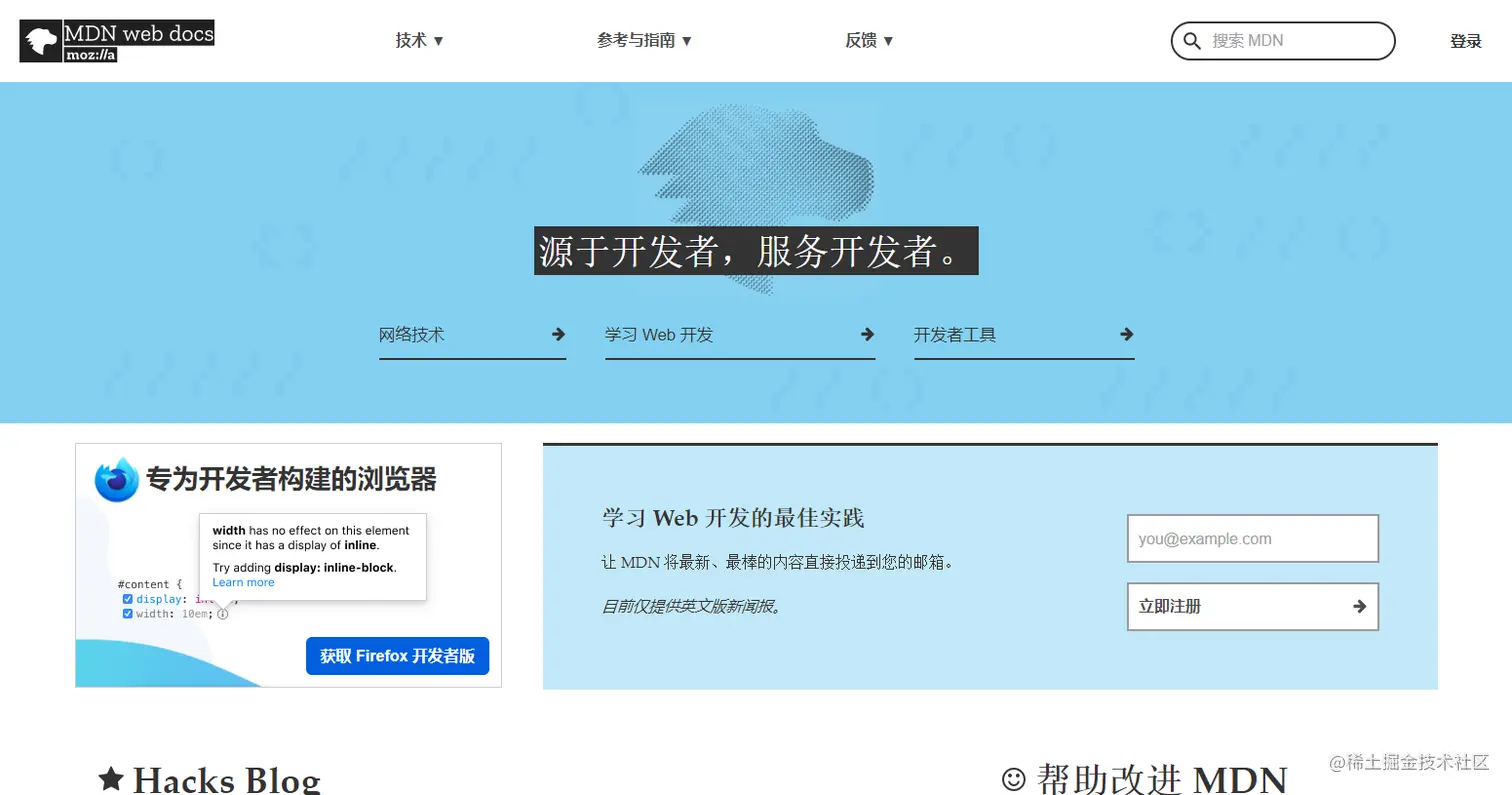Expand the 技术 dropdown menu
The width and height of the screenshot is (1512, 795).
tap(419, 40)
